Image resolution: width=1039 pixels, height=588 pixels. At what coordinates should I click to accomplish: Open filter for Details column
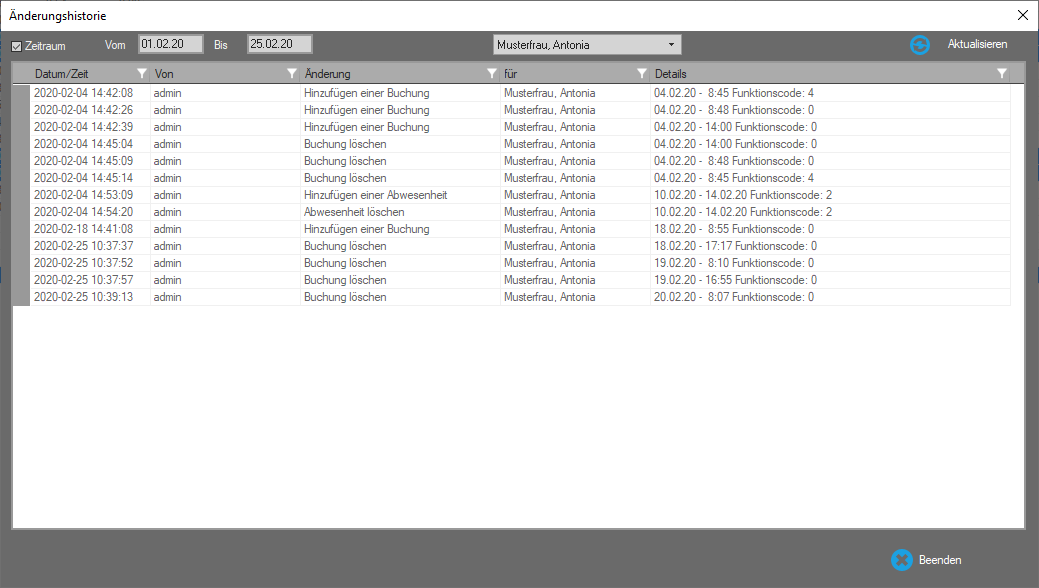tap(1001, 74)
